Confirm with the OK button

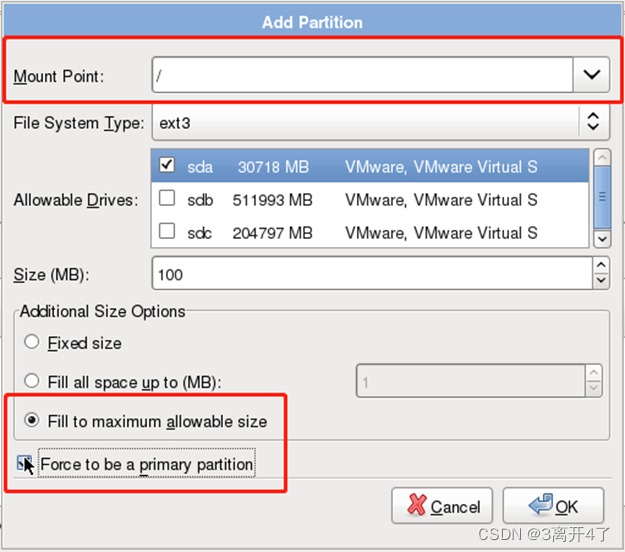click(553, 505)
